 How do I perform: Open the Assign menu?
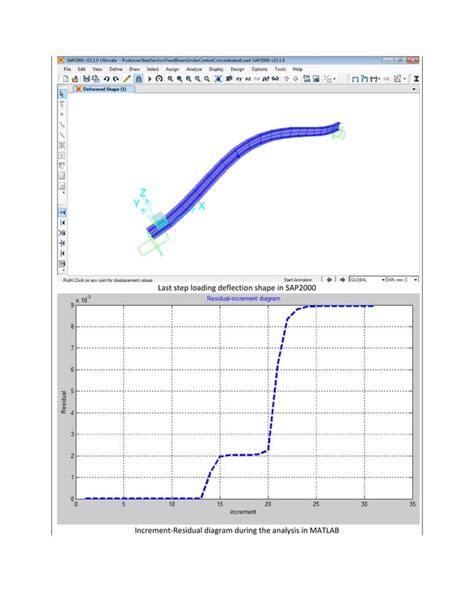172,69
